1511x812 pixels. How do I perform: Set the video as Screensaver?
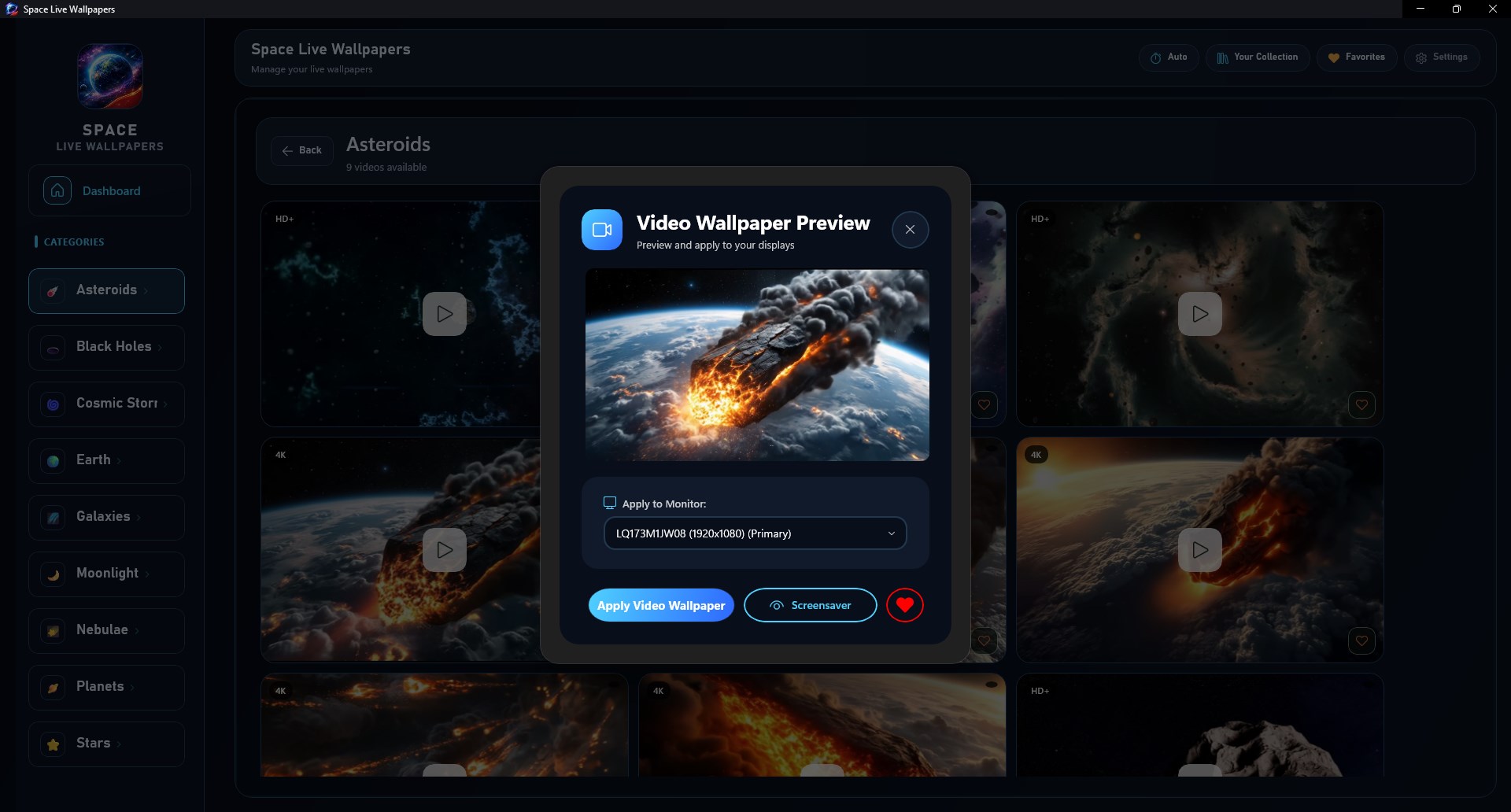(810, 605)
